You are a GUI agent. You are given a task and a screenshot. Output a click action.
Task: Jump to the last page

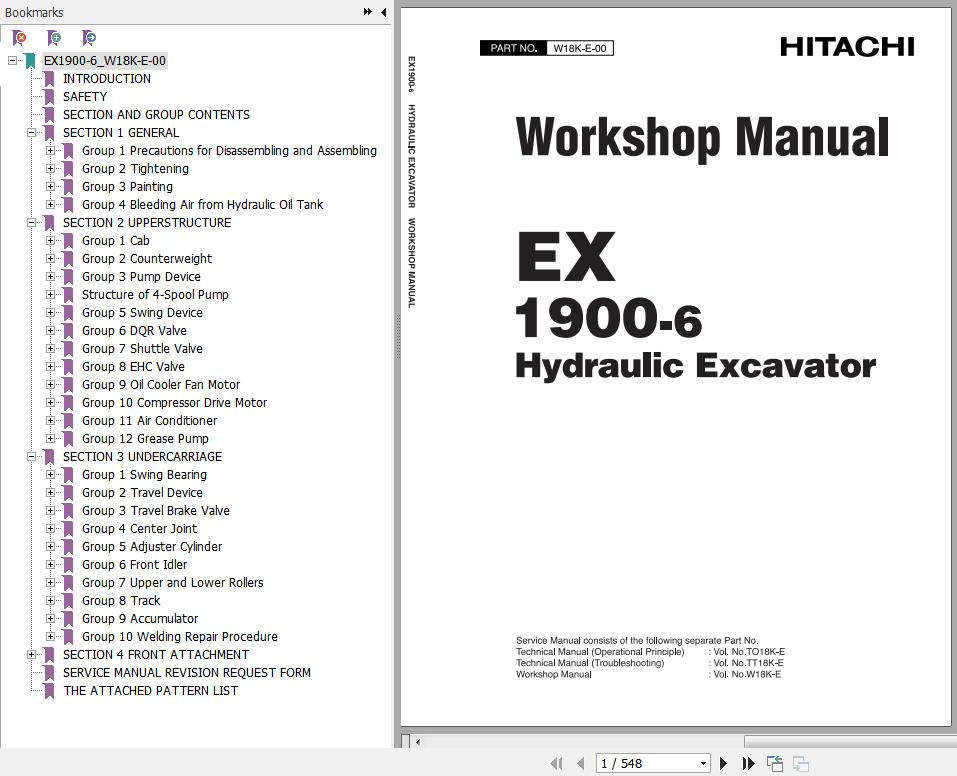point(748,763)
